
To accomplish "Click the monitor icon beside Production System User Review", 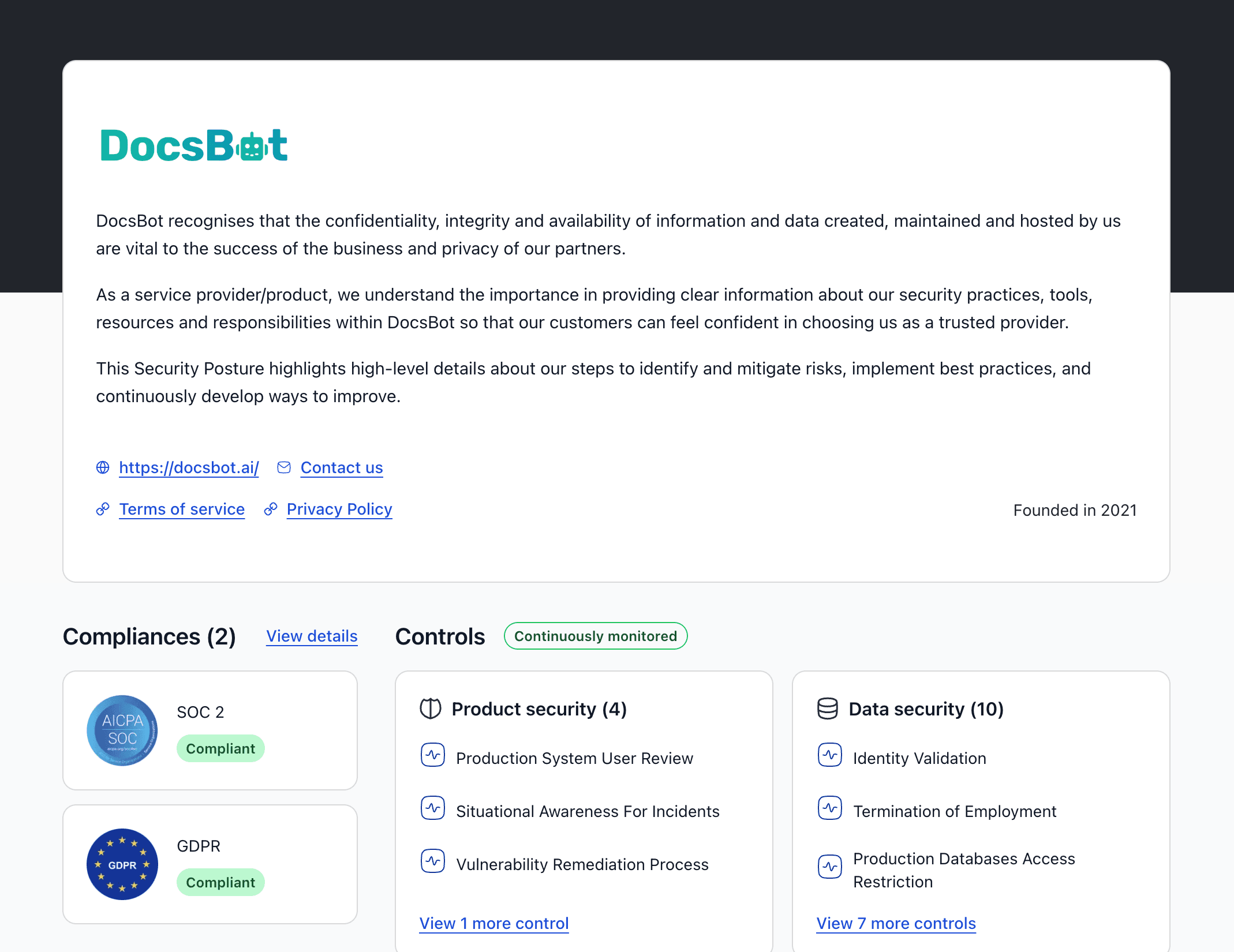I will tap(433, 755).
